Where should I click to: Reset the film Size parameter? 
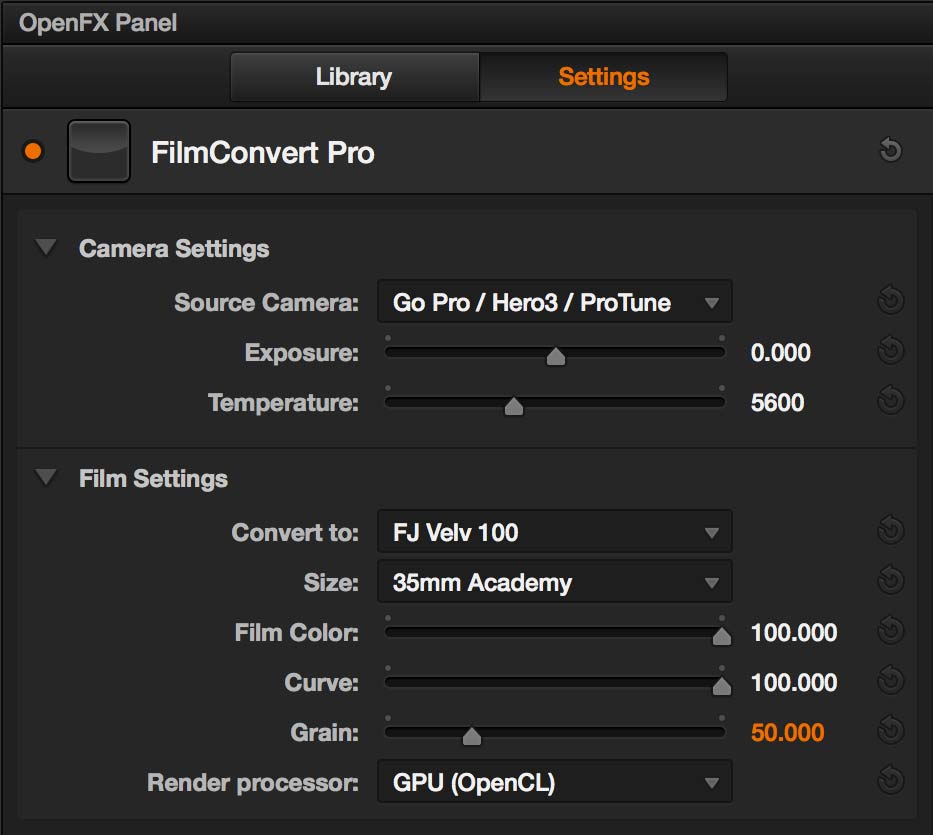[x=891, y=580]
